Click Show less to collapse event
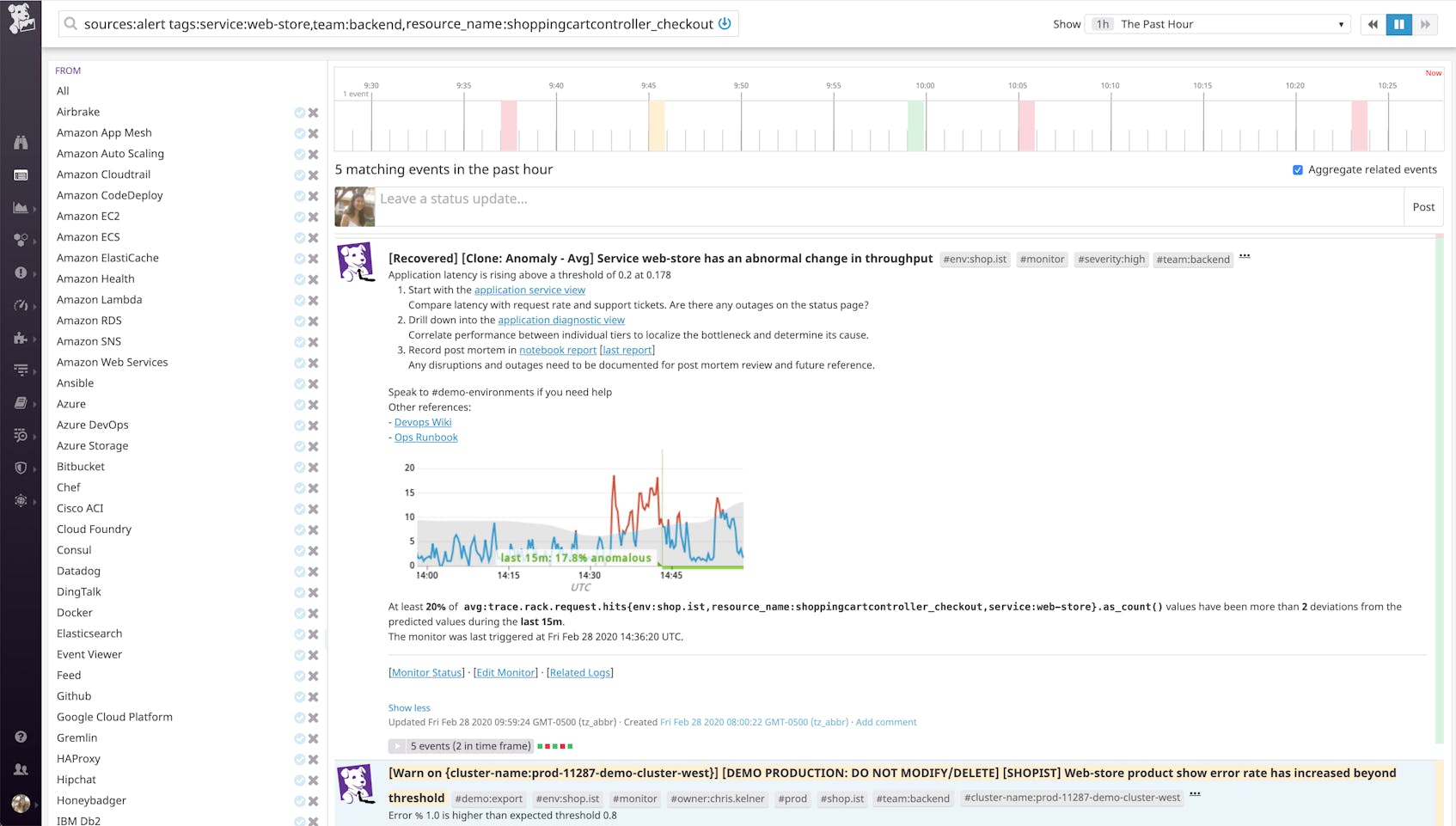The image size is (1456, 826). pos(409,708)
